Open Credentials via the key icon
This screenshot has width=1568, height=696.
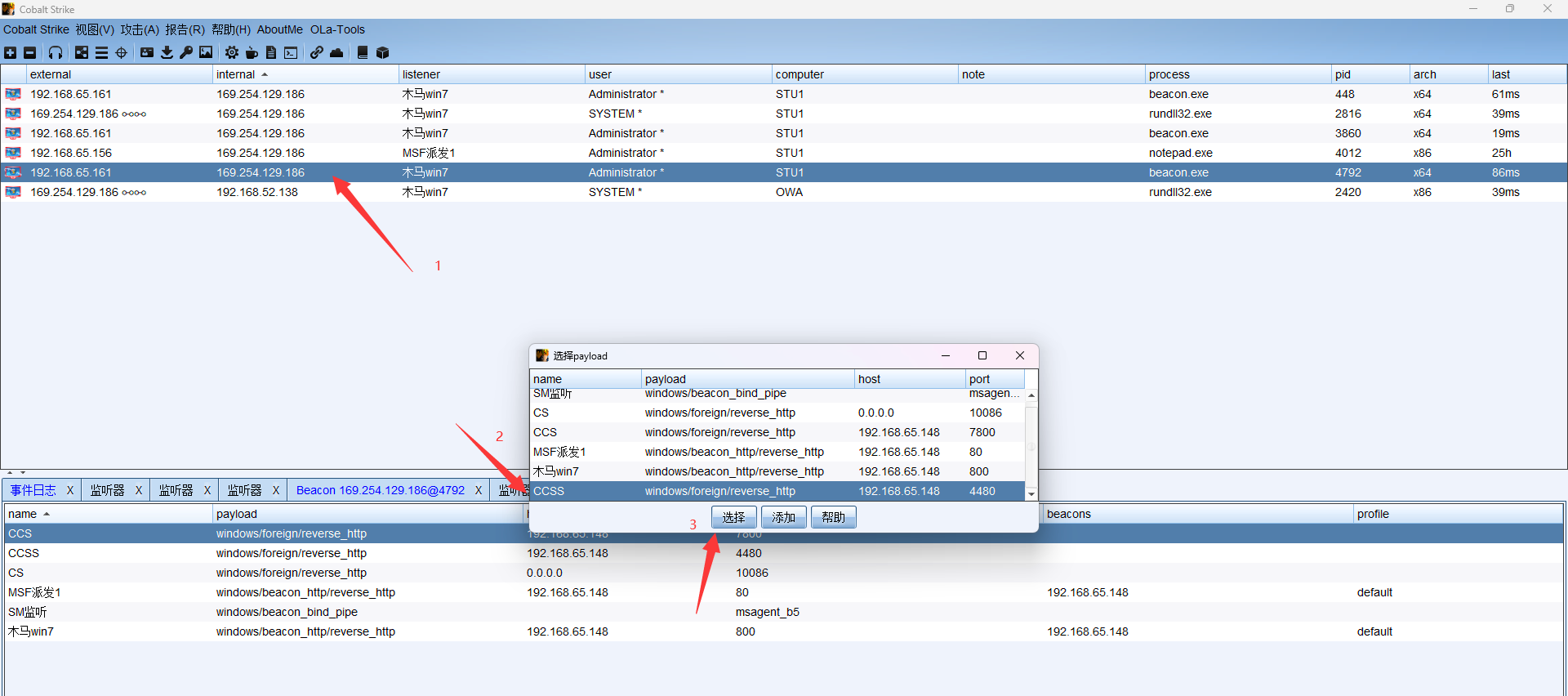tap(186, 53)
